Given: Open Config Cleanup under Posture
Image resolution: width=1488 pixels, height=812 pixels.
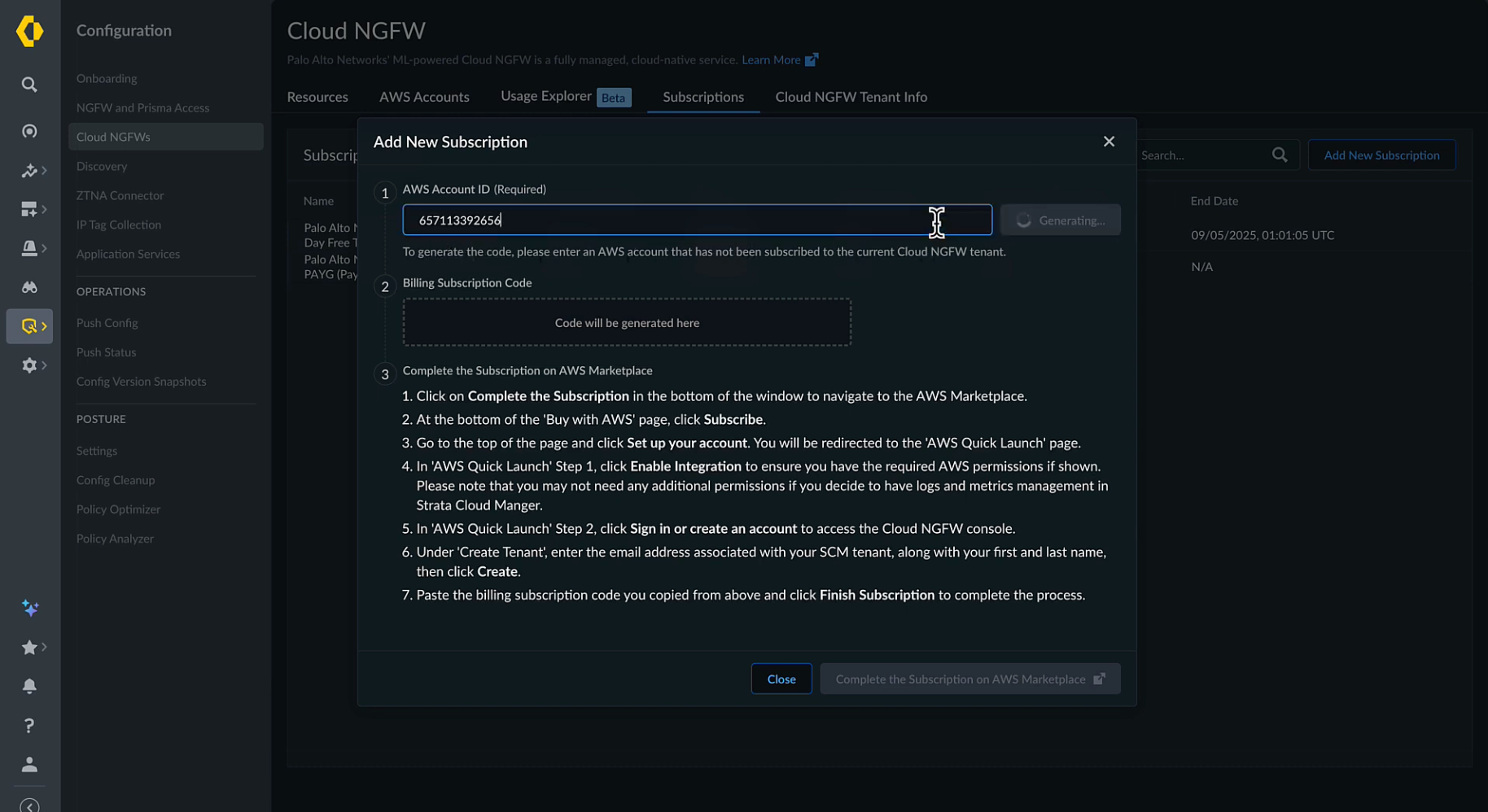Looking at the screenshot, I should pos(116,480).
